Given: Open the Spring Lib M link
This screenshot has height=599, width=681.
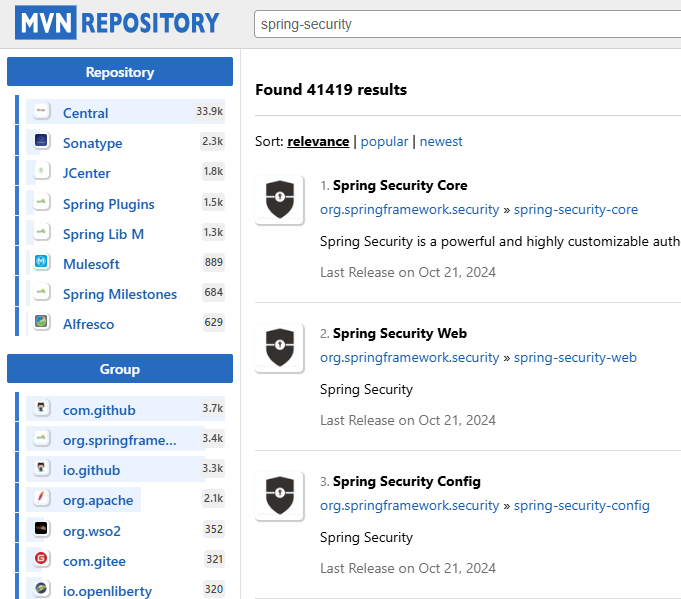Looking at the screenshot, I should [x=103, y=234].
